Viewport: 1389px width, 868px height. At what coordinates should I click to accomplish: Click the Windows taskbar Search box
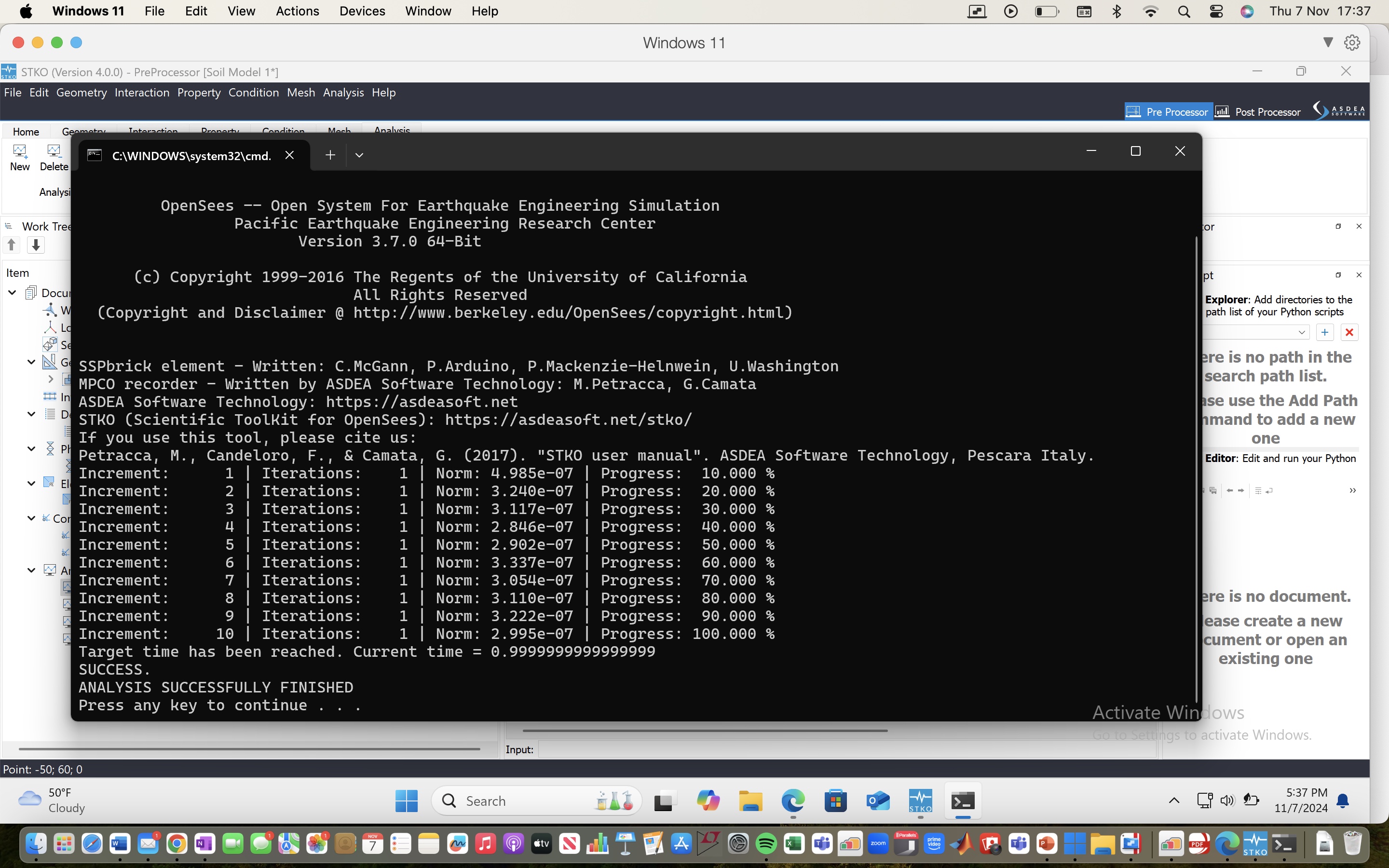(536, 801)
